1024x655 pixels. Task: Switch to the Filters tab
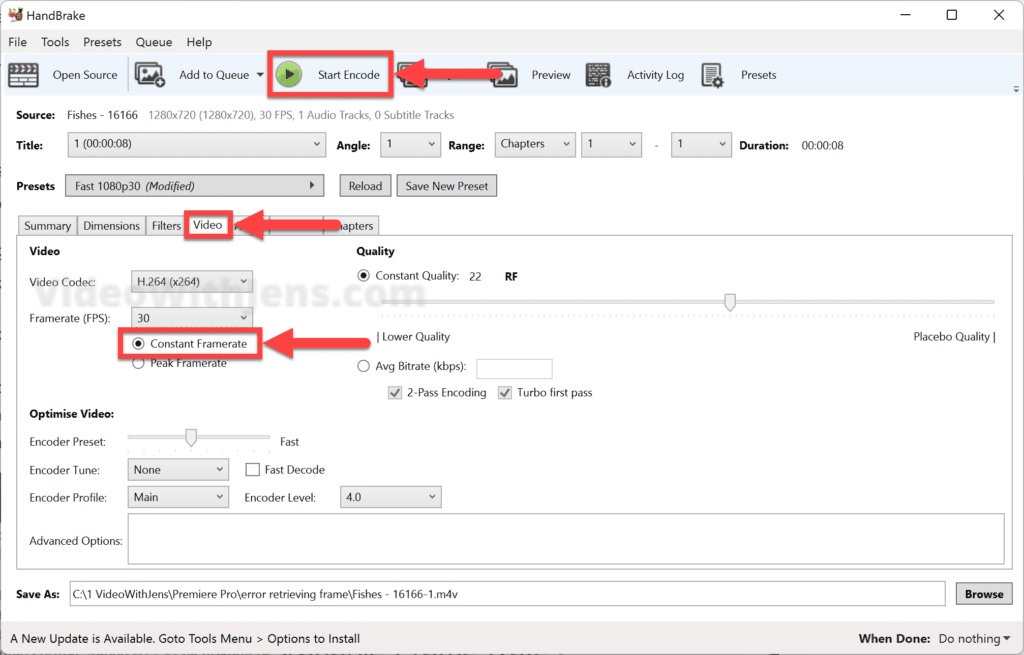[166, 225]
